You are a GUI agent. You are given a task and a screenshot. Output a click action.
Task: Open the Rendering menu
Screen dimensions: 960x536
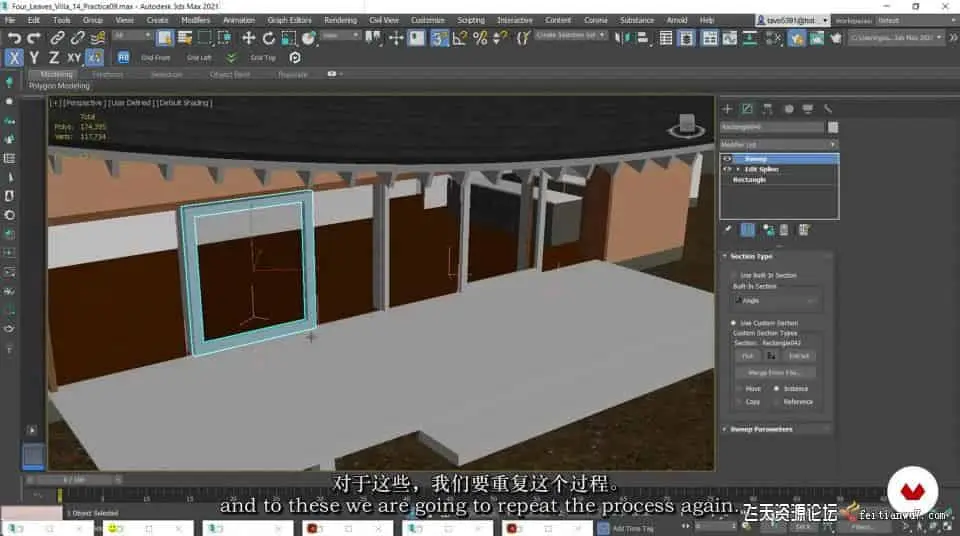click(340, 20)
